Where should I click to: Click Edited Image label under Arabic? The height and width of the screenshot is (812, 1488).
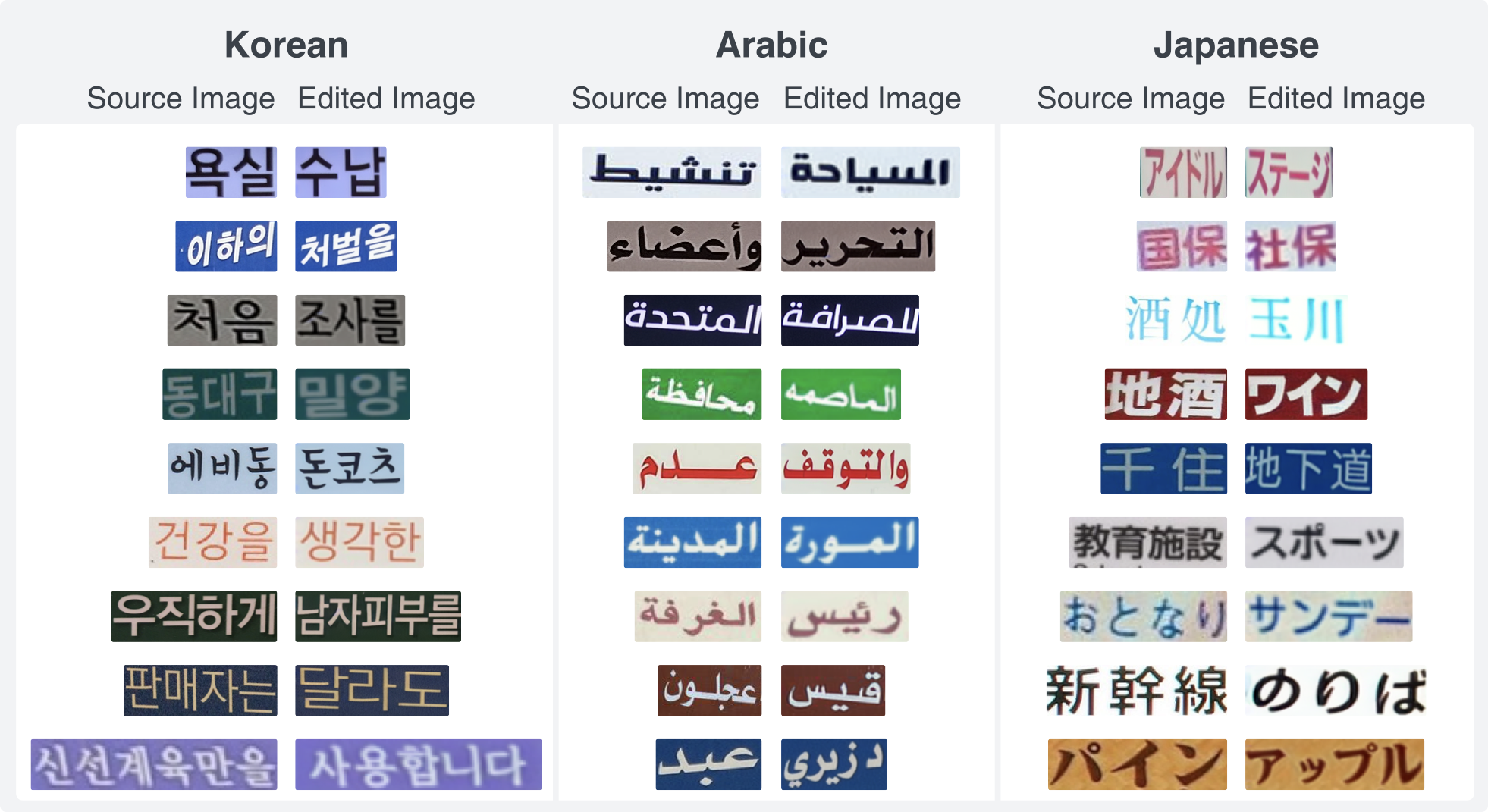872,99
